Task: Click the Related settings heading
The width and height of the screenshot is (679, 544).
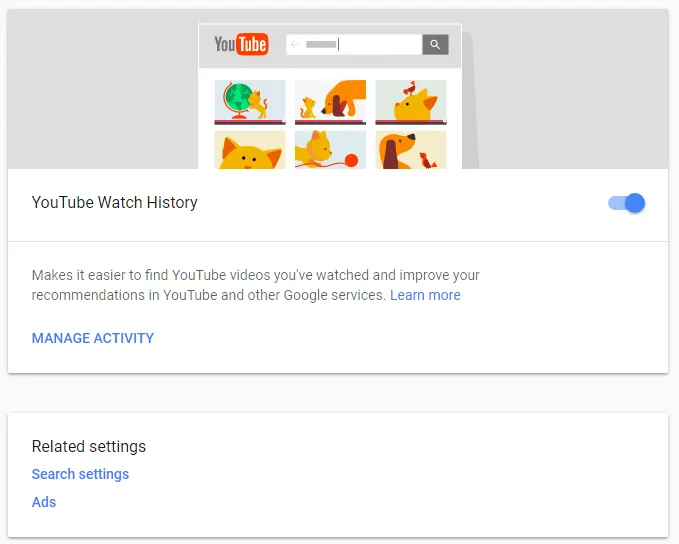Action: [89, 446]
